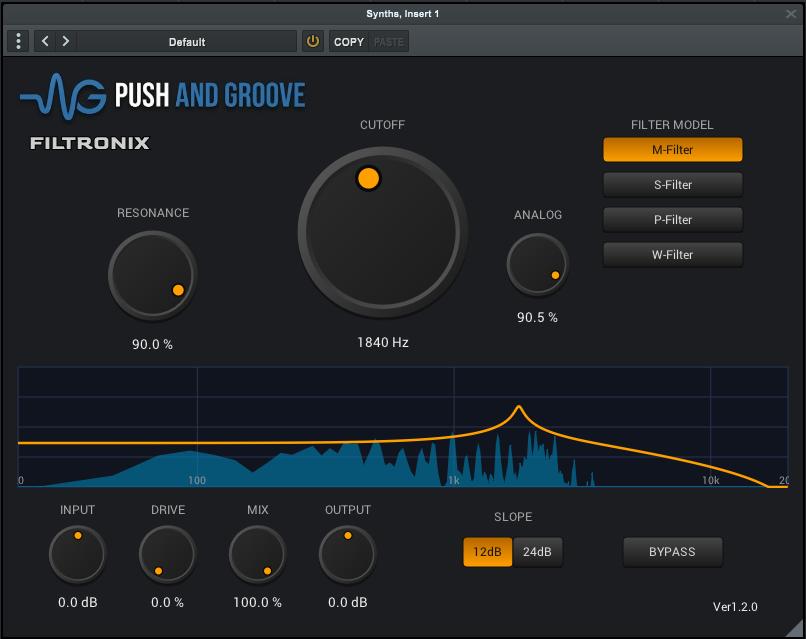Set slope to 24dB
This screenshot has height=639, width=806.
[537, 552]
